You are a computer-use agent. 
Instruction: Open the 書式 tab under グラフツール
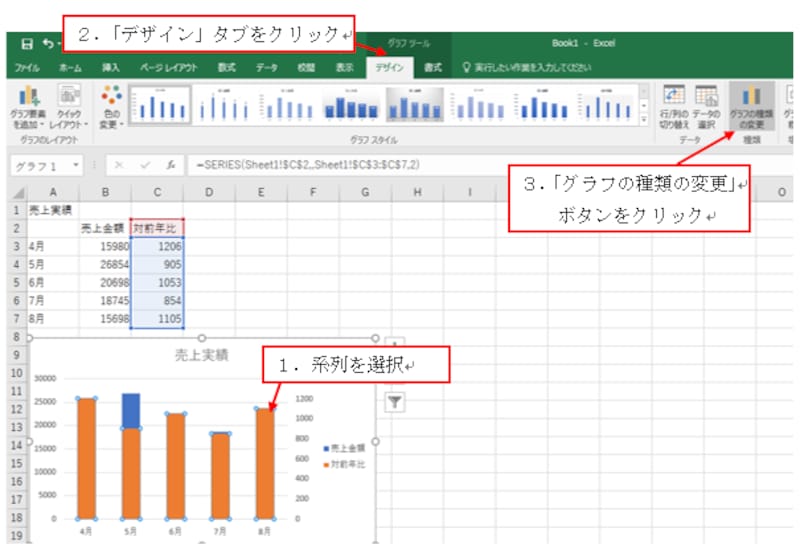(433, 67)
